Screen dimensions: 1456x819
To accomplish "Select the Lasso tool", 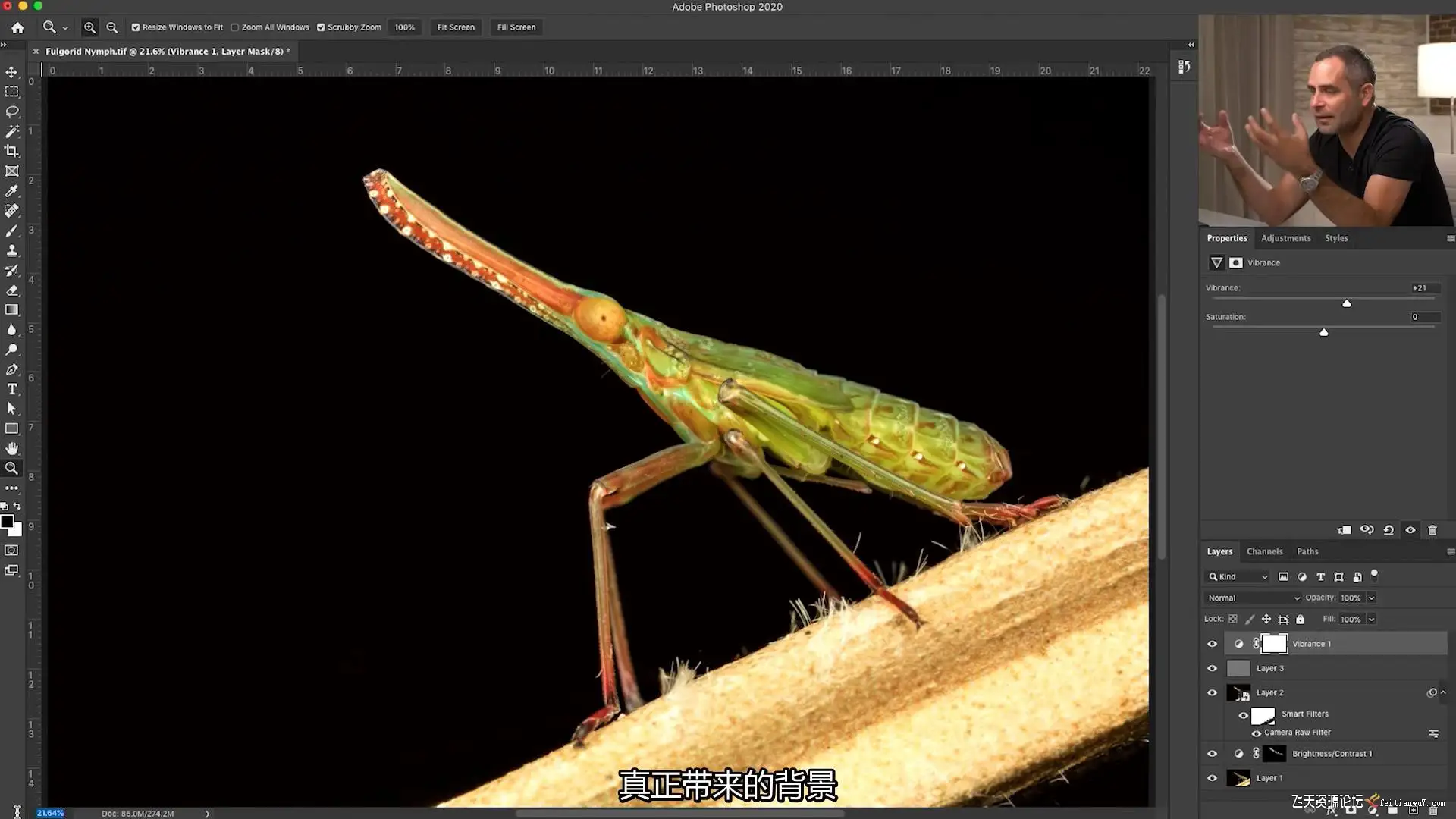I will pos(11,112).
